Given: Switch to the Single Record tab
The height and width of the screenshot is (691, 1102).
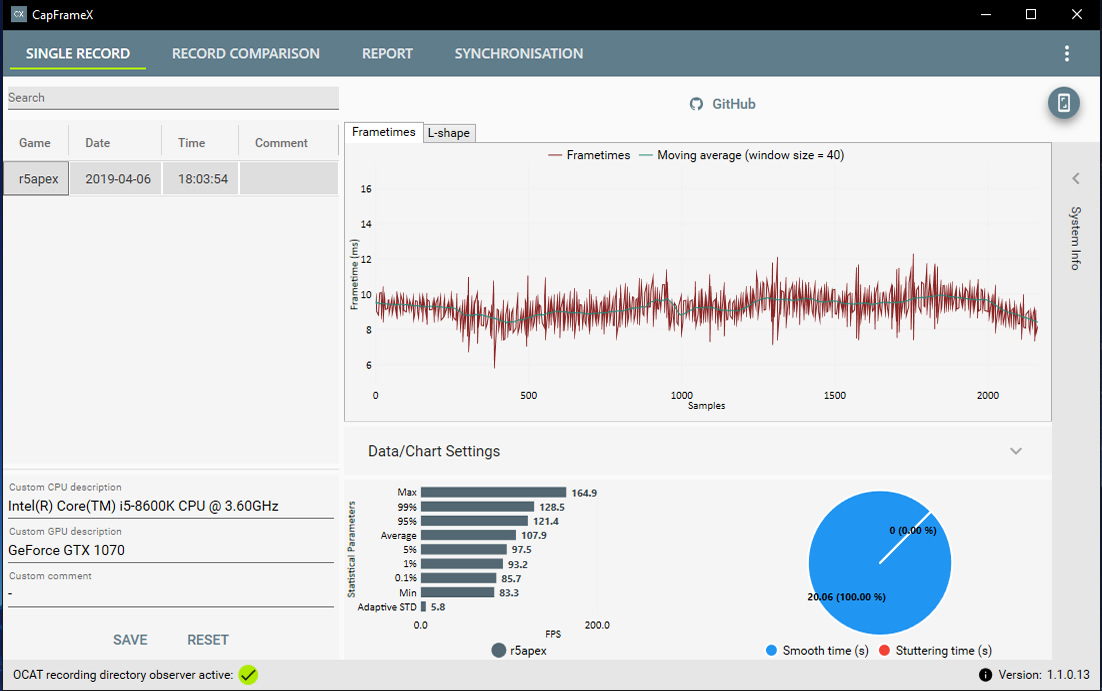Looking at the screenshot, I should [77, 53].
